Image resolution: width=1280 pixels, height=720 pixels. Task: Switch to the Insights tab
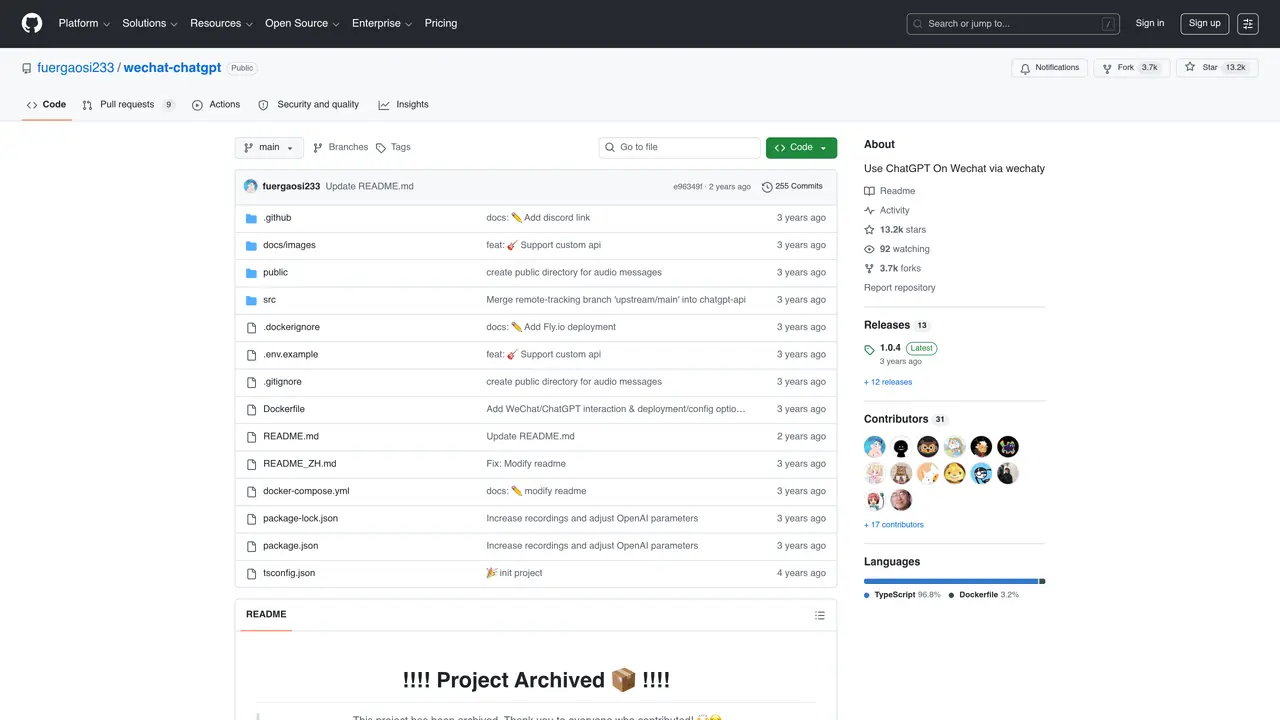tap(403, 104)
